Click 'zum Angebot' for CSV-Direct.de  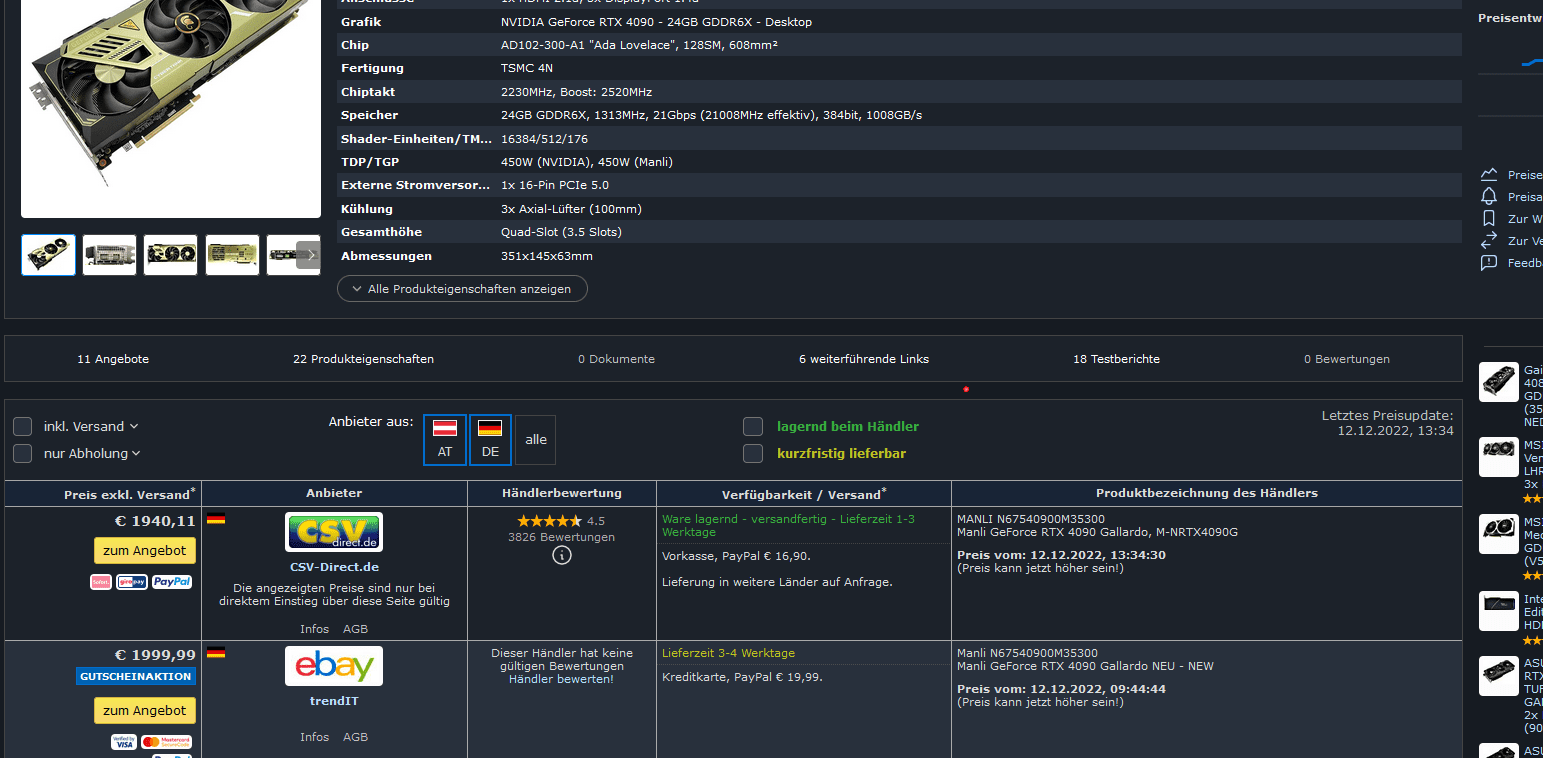tap(145, 551)
